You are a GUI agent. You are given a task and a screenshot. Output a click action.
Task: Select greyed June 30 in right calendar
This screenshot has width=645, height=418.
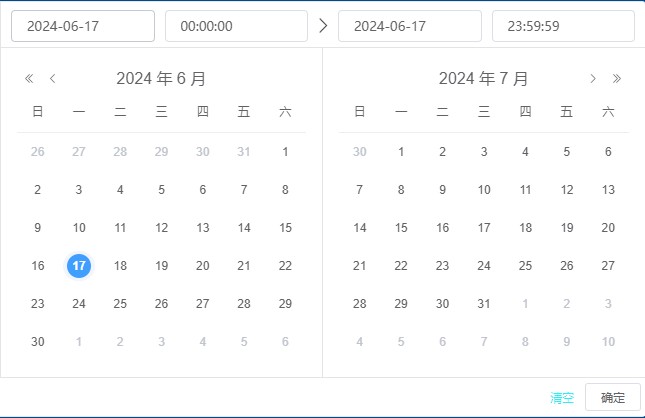[x=360, y=152]
